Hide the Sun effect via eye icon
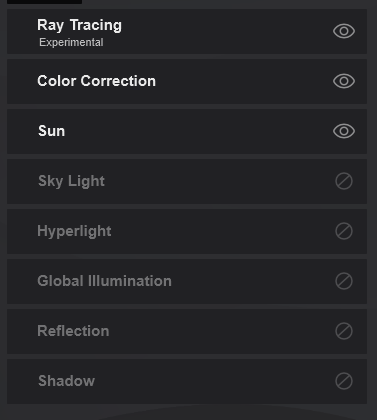 344,131
